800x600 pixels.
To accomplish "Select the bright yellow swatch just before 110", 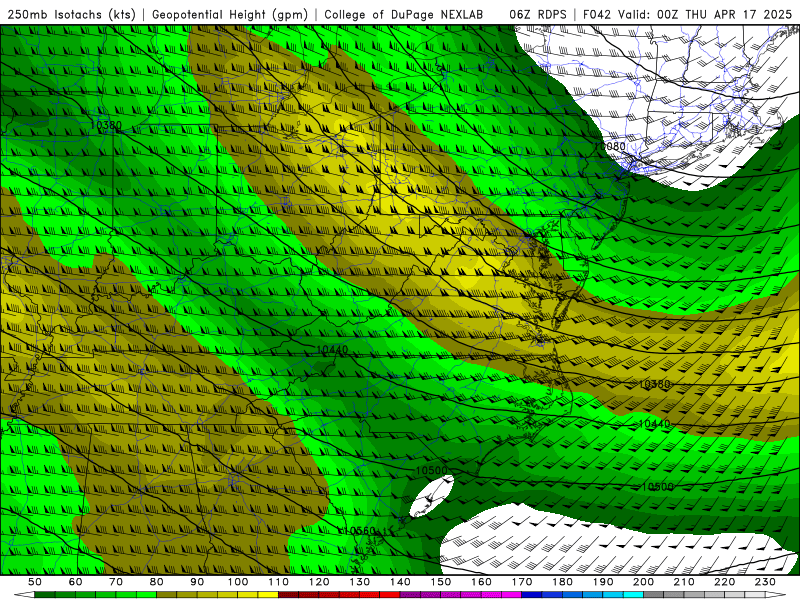I will [268, 595].
